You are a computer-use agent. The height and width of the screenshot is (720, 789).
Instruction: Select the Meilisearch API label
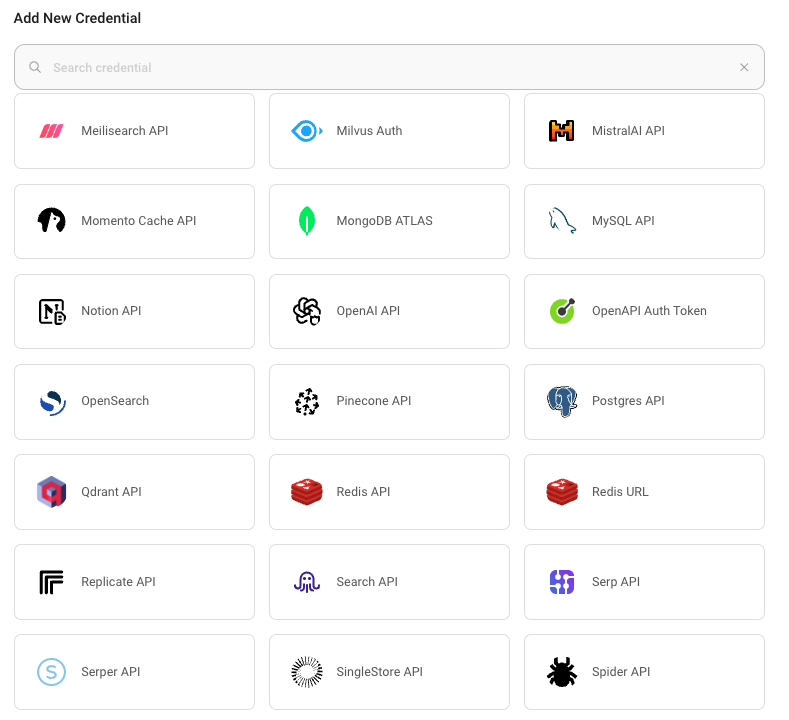tap(125, 131)
